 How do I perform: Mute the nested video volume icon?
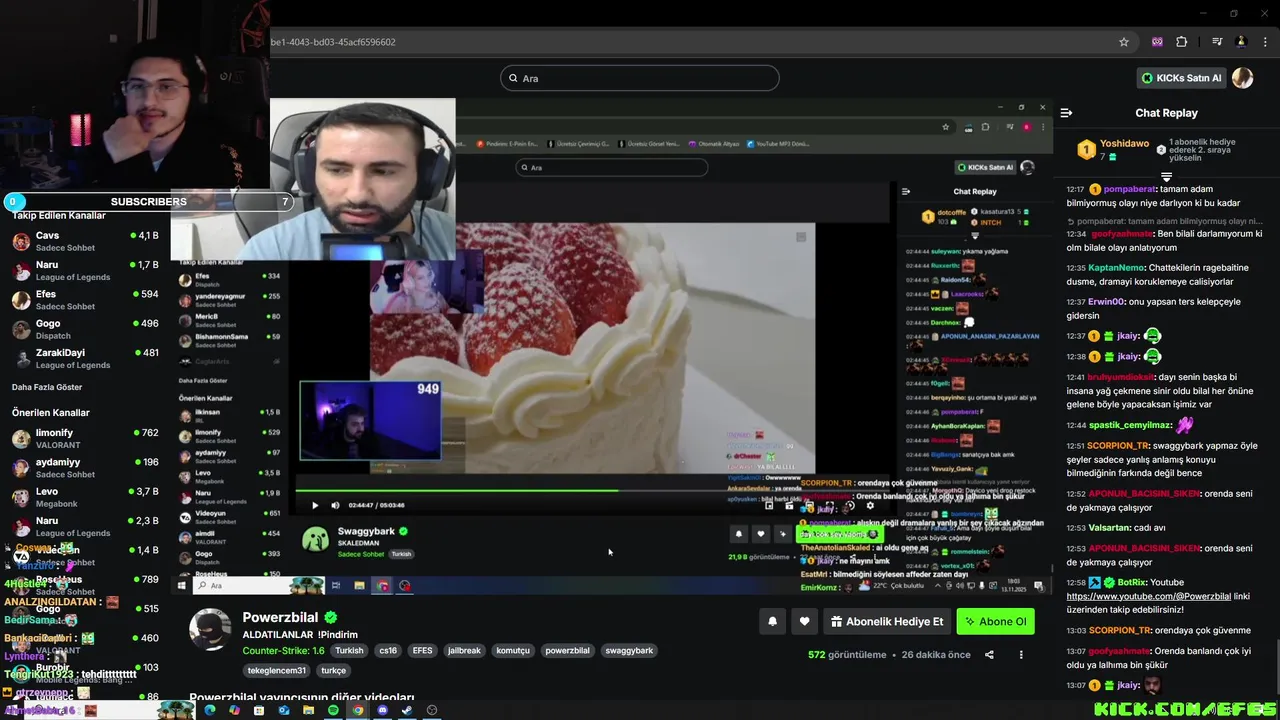tap(335, 505)
